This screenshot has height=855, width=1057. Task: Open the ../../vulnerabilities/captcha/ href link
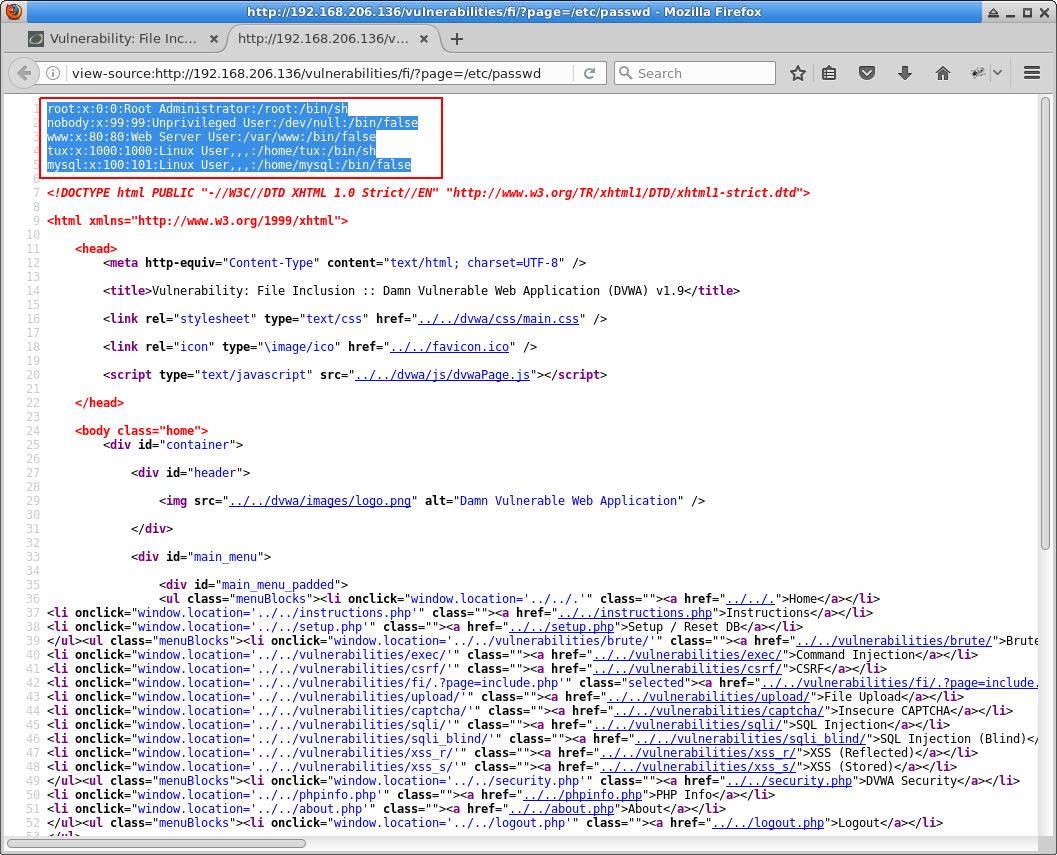[x=719, y=711]
